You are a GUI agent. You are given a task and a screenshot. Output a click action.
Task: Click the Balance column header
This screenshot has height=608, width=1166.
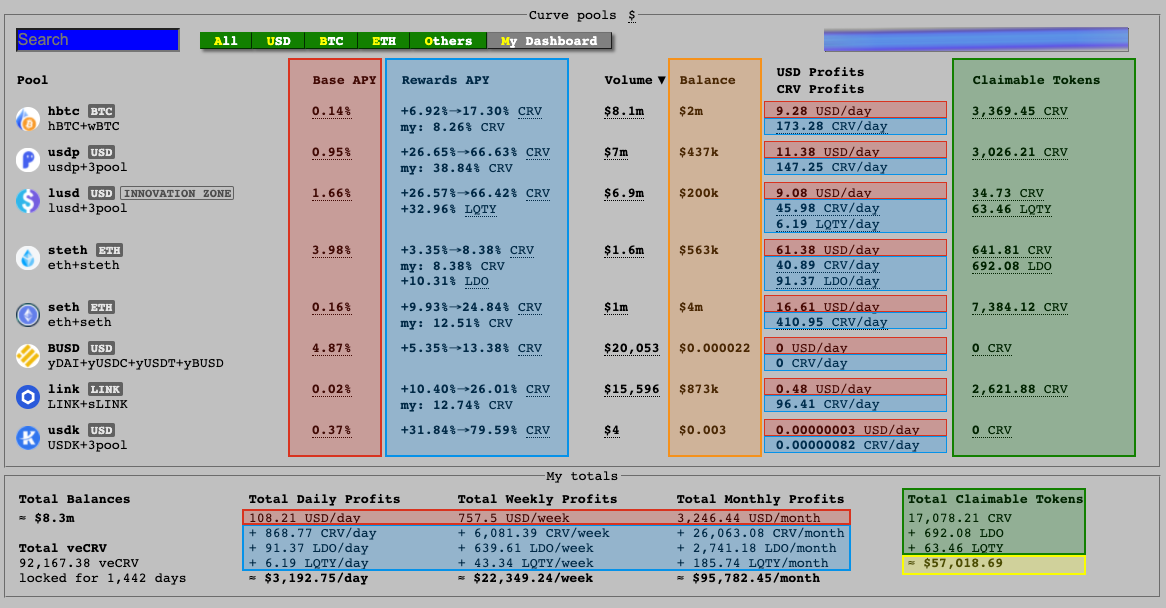coord(706,80)
